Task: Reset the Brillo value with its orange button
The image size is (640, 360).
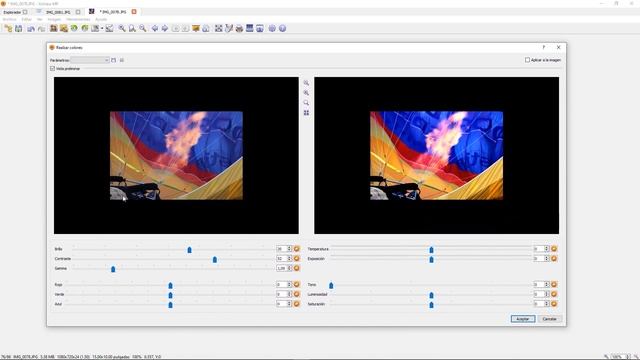Action: coord(297,249)
